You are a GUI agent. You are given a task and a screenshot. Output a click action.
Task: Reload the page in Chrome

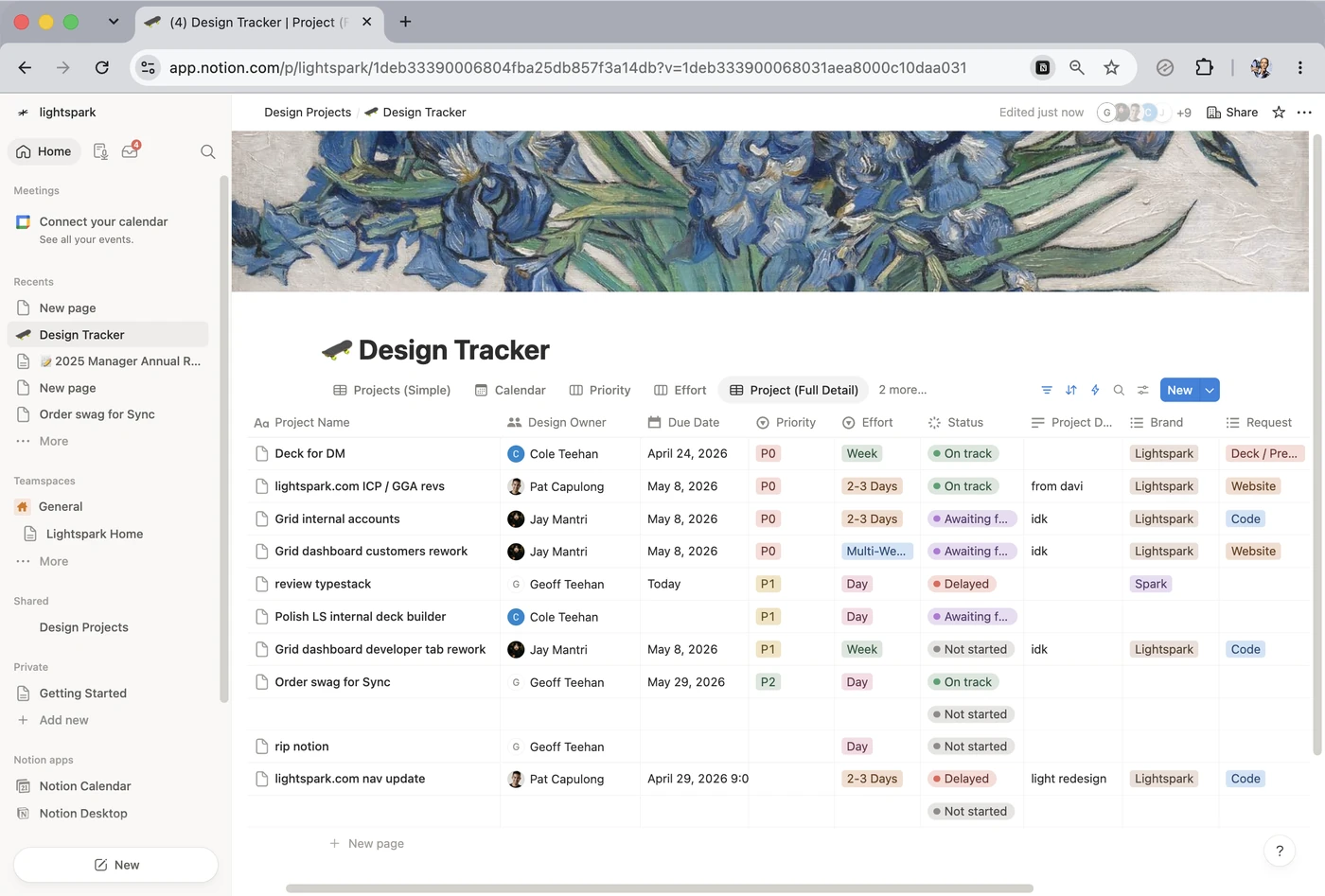click(x=102, y=67)
